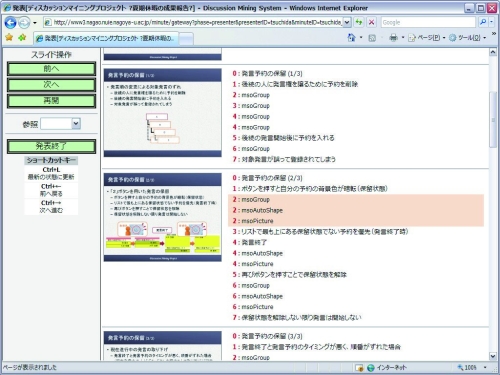The width and height of the screenshot is (500, 375).
Task: Open search provider options dropdown
Action: (491, 22)
